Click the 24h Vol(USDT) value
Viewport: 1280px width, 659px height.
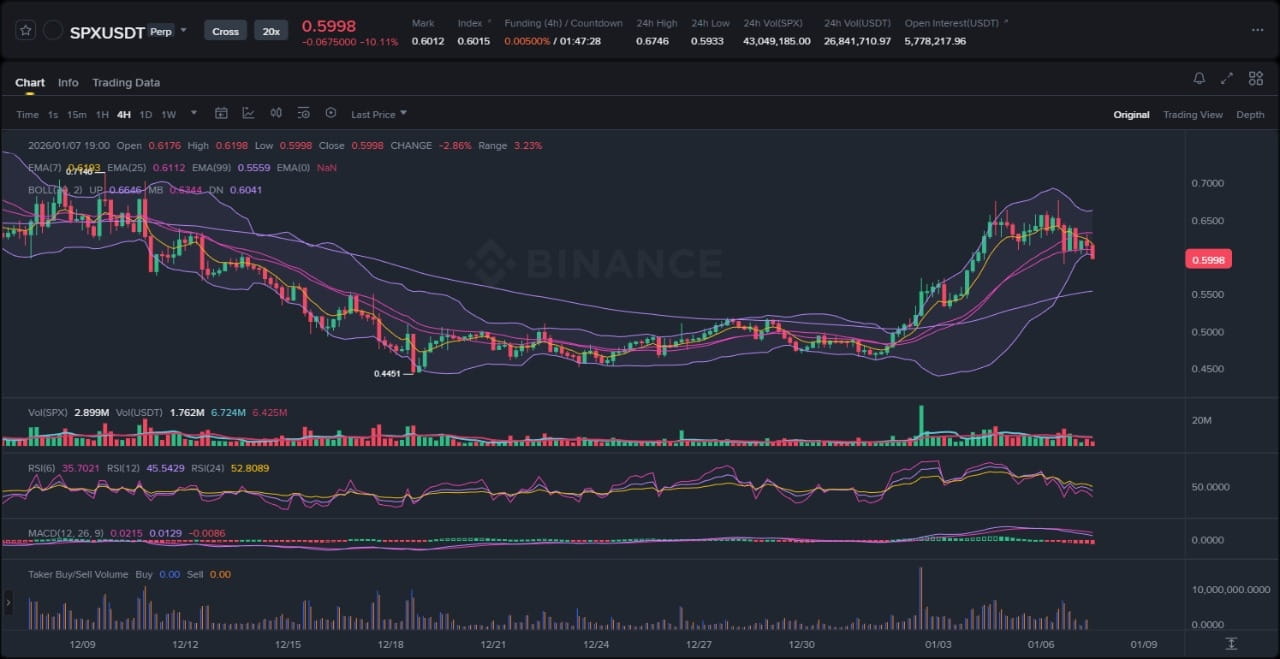[x=857, y=41]
